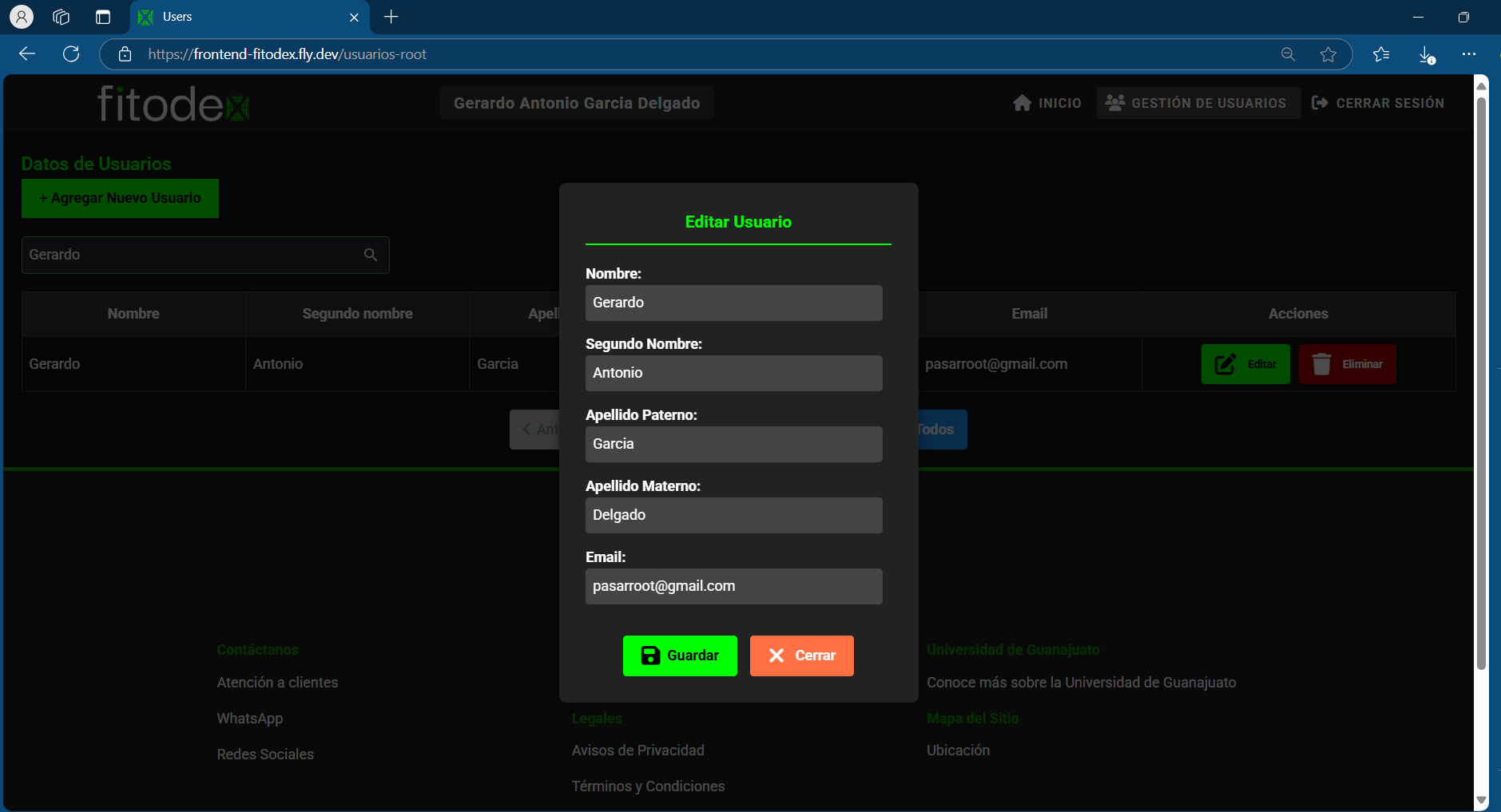Screen dimensions: 1501x812
Task: Click the address bar URL
Action: (288, 54)
